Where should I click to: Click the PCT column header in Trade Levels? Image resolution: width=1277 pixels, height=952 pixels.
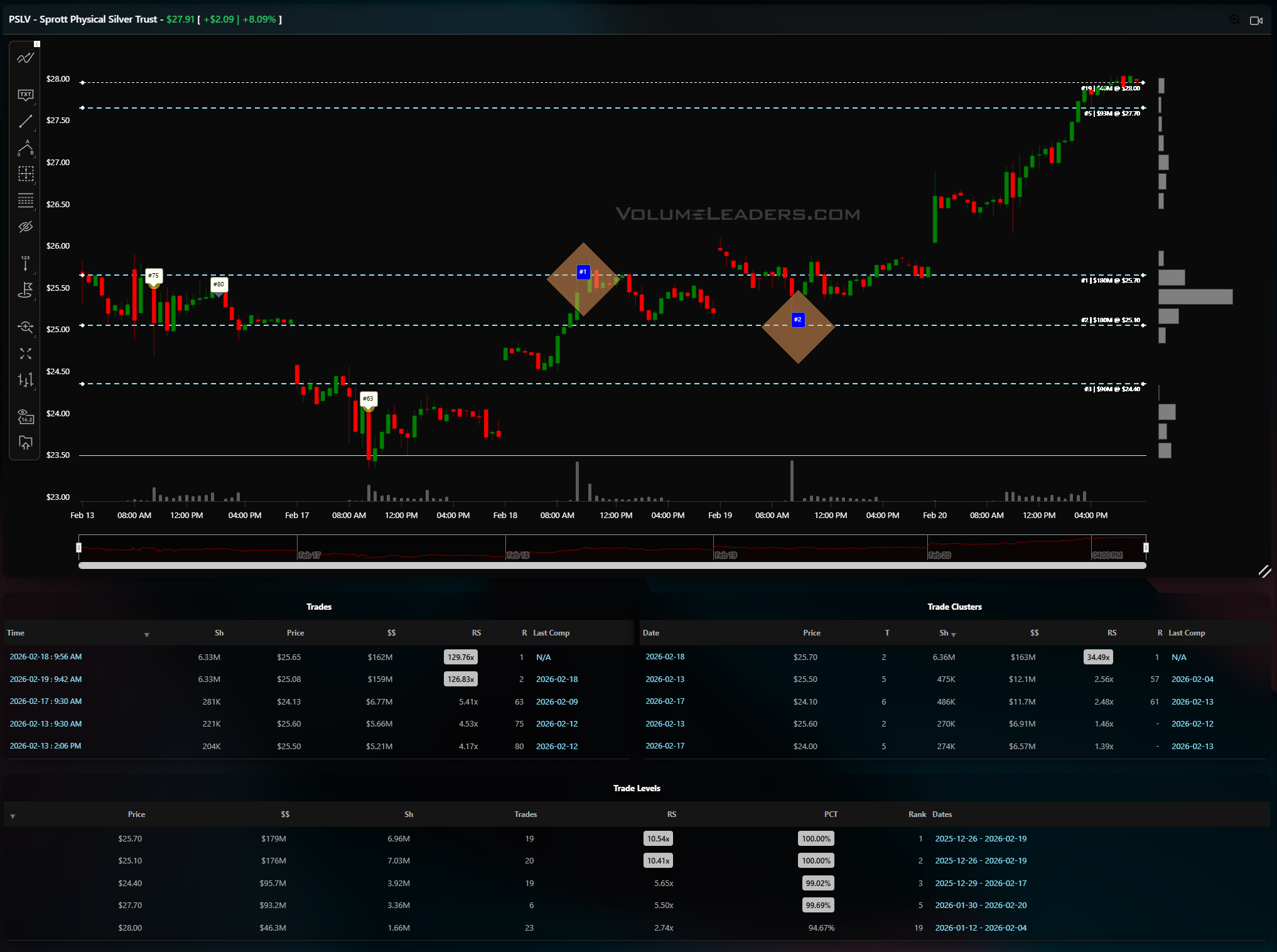(x=830, y=814)
